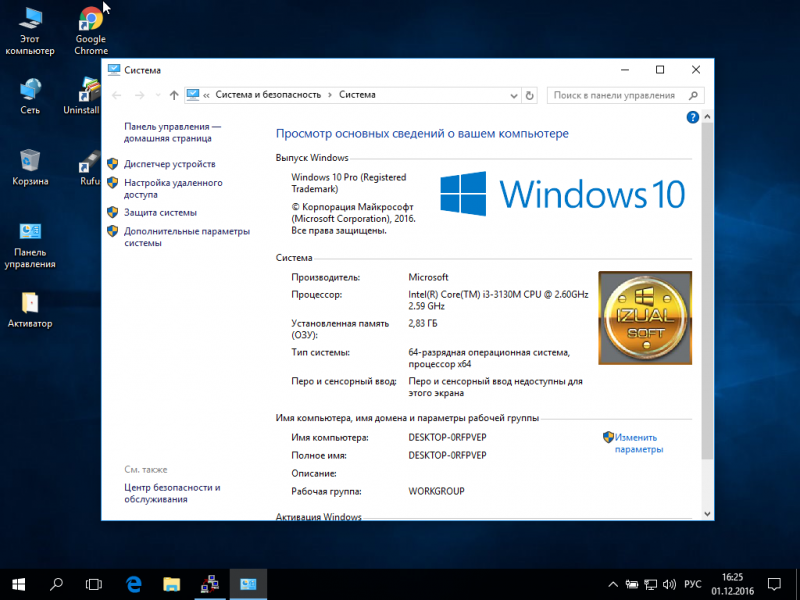Minimize the Система window
The height and width of the screenshot is (600, 800).
pyautogui.click(x=624, y=70)
